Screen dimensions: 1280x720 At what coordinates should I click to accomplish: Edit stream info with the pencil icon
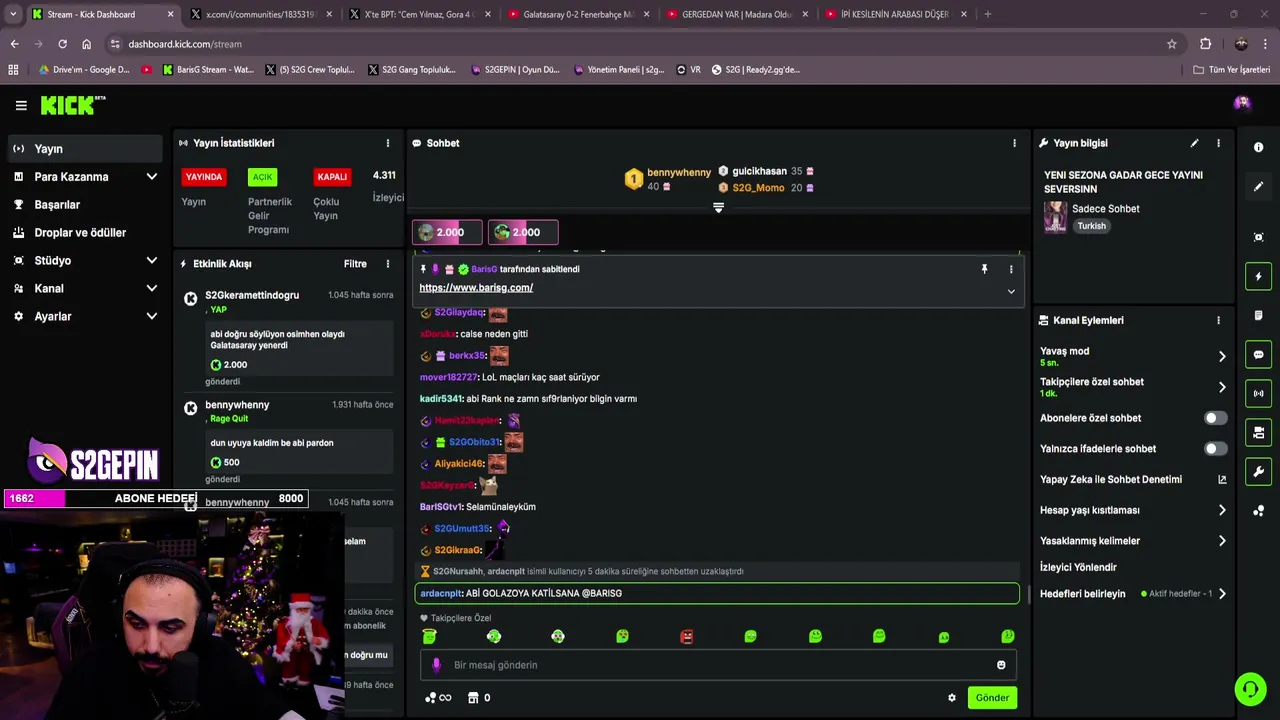point(1194,143)
